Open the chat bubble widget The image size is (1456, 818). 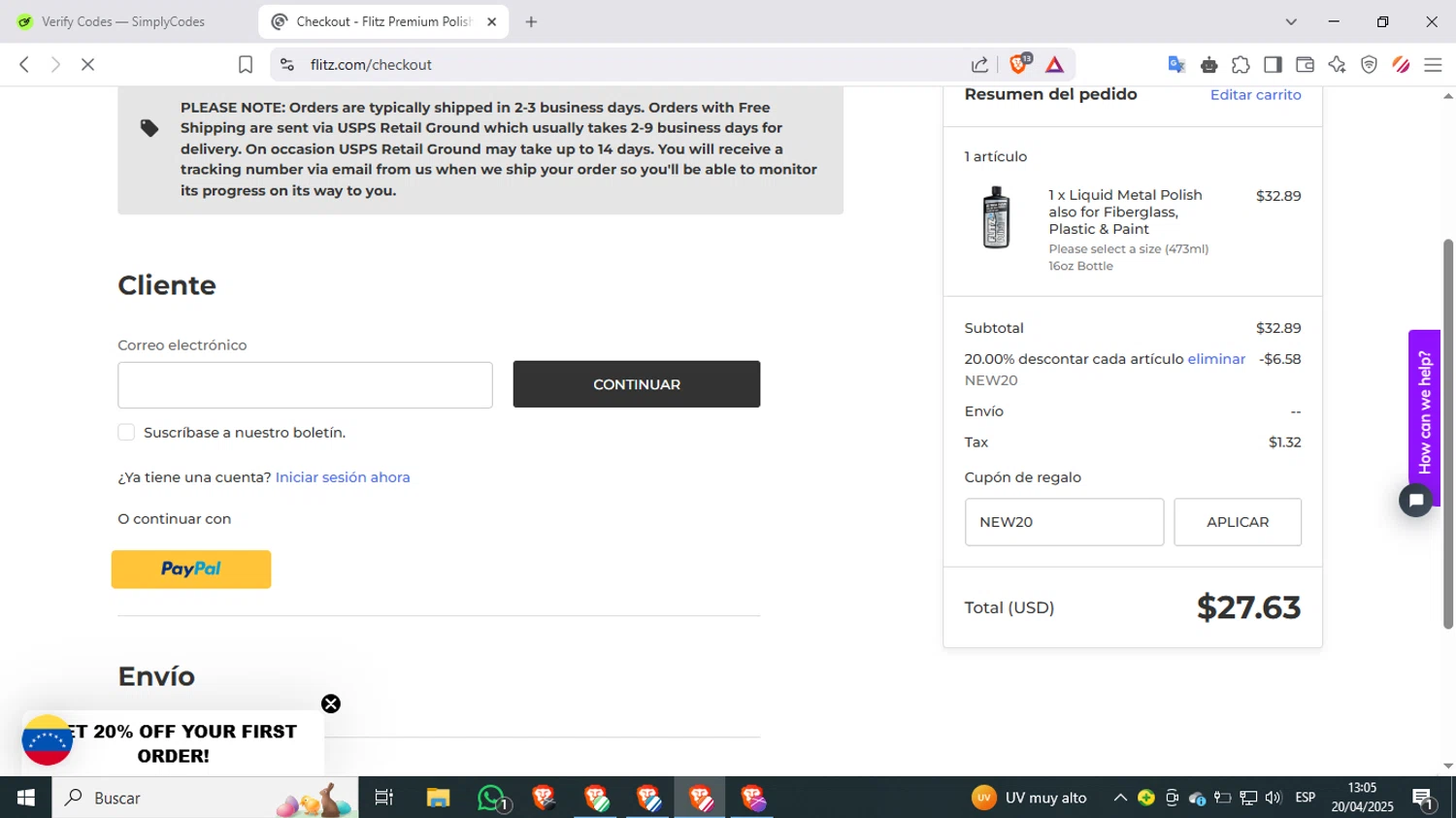point(1416,500)
